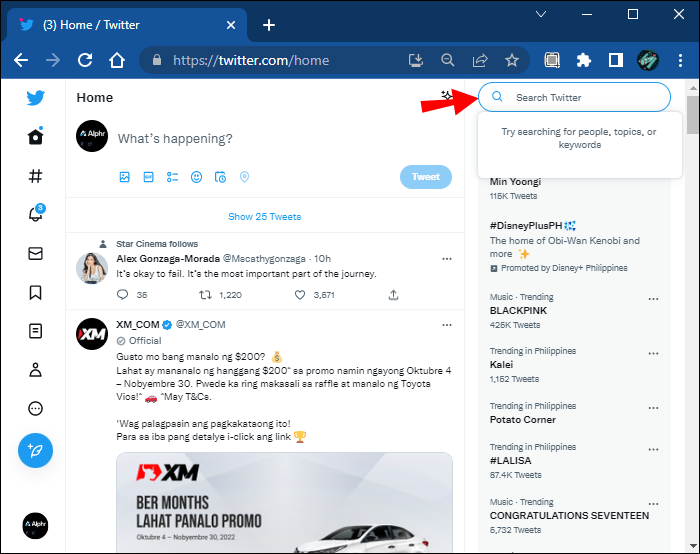Retweet Alex Gonzaga-Morada's tweet
The width and height of the screenshot is (700, 554).
point(205,295)
